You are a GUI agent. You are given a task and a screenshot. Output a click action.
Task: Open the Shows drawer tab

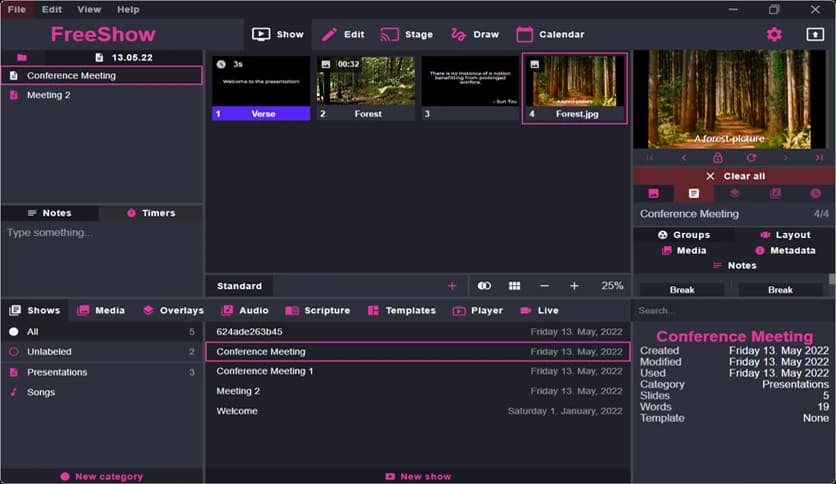pos(35,311)
